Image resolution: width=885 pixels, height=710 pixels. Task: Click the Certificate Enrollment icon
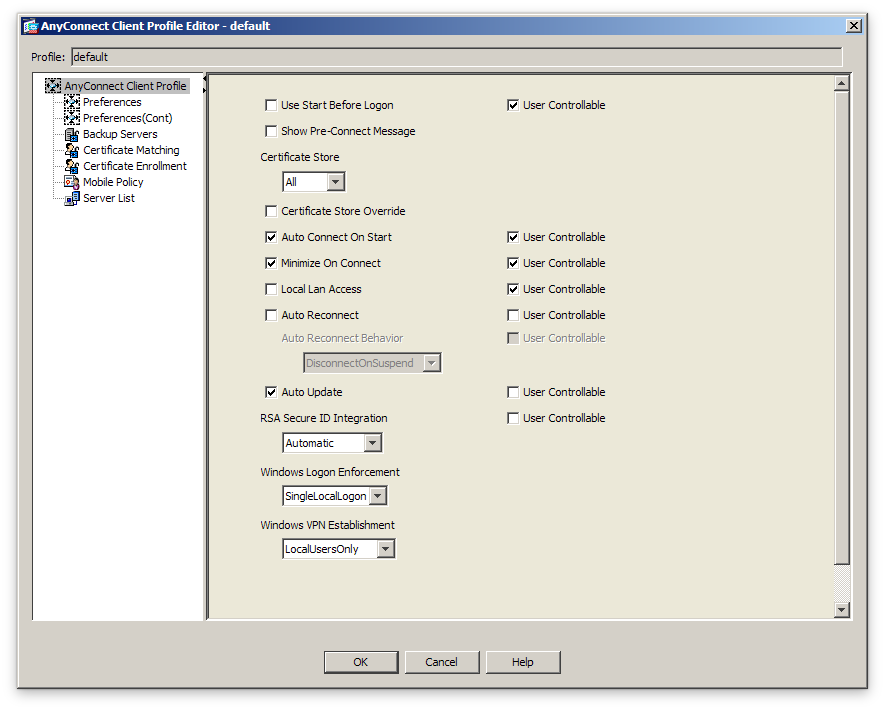pos(72,166)
